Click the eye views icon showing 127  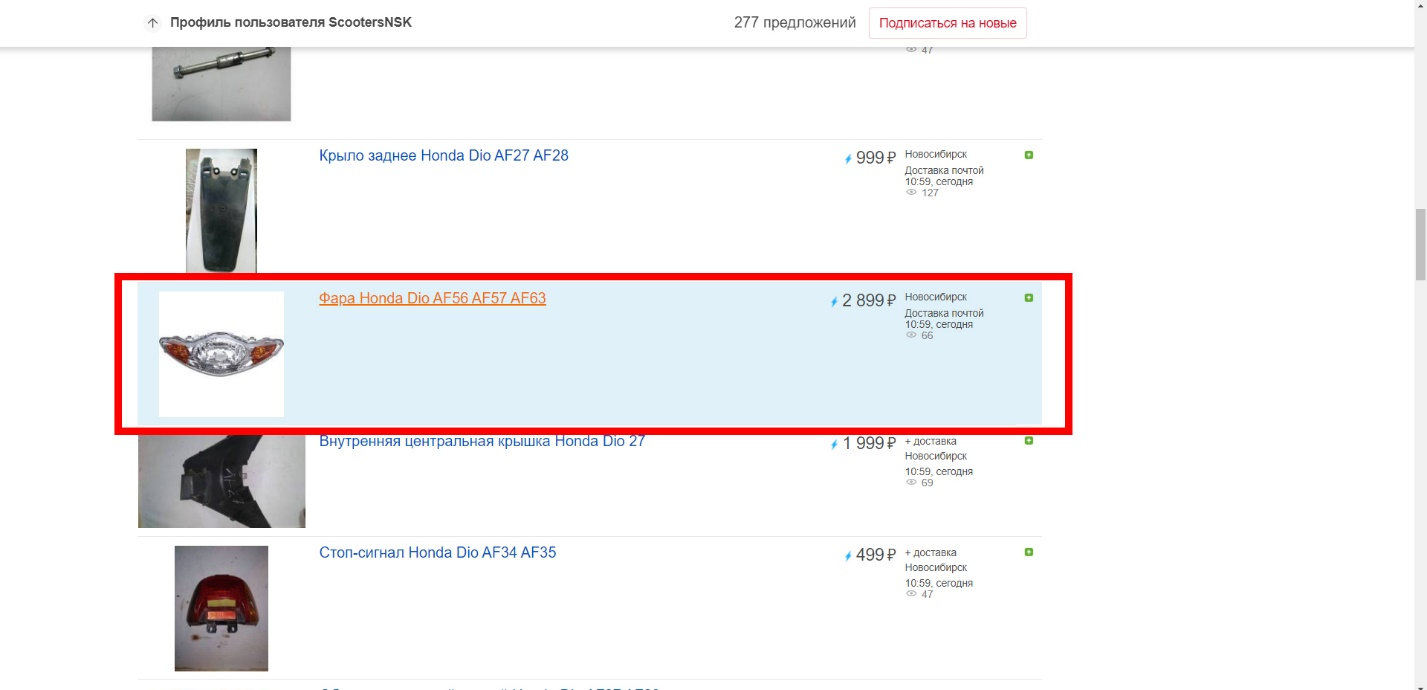(x=911, y=193)
